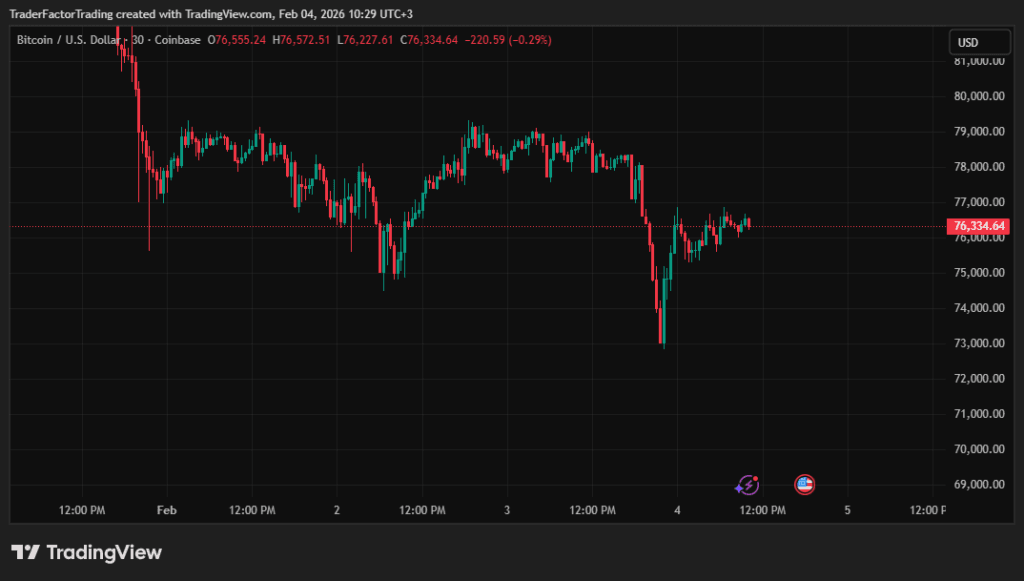1024x581 pixels.
Task: Click the open value O76,555.24 in legend
Action: (x=236, y=40)
